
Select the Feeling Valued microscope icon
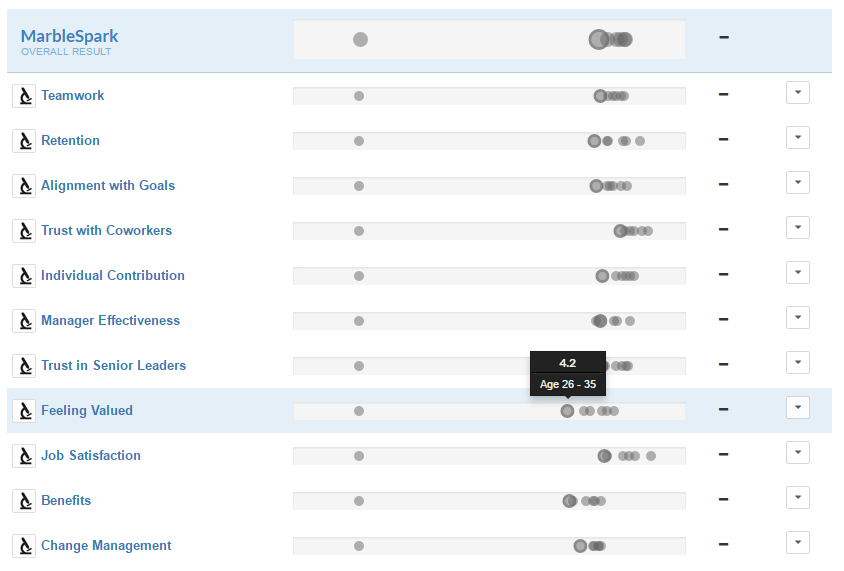coord(24,411)
